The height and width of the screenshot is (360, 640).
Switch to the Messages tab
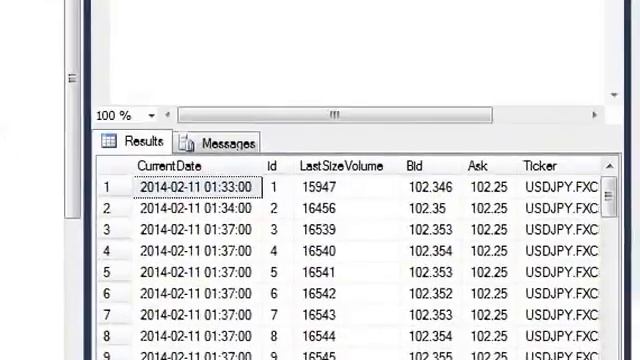click(x=217, y=143)
